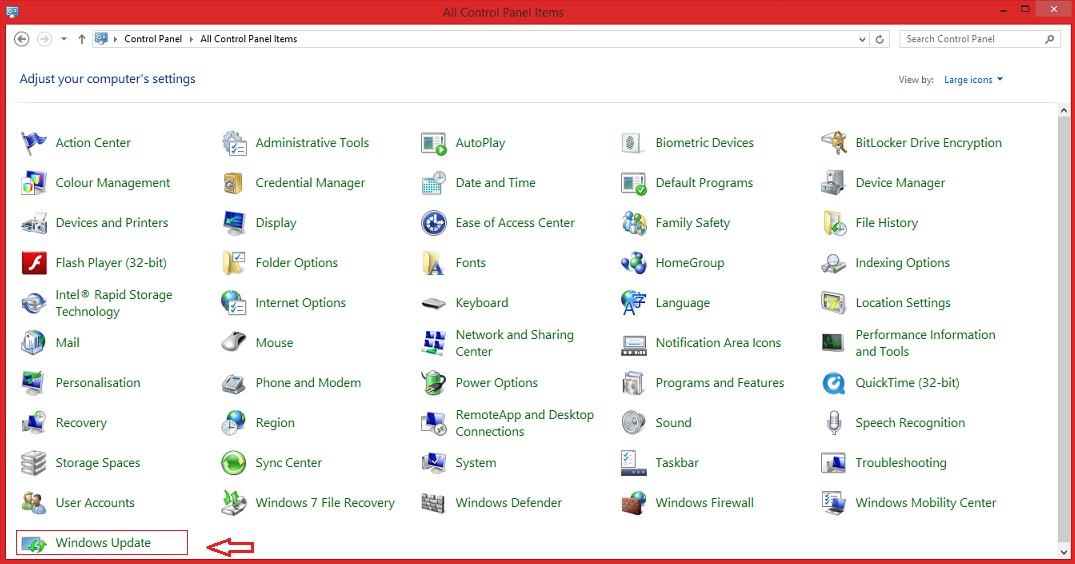1075x564 pixels.
Task: Expand the root breadcrumb arrow before Control Panel
Action: pos(116,39)
